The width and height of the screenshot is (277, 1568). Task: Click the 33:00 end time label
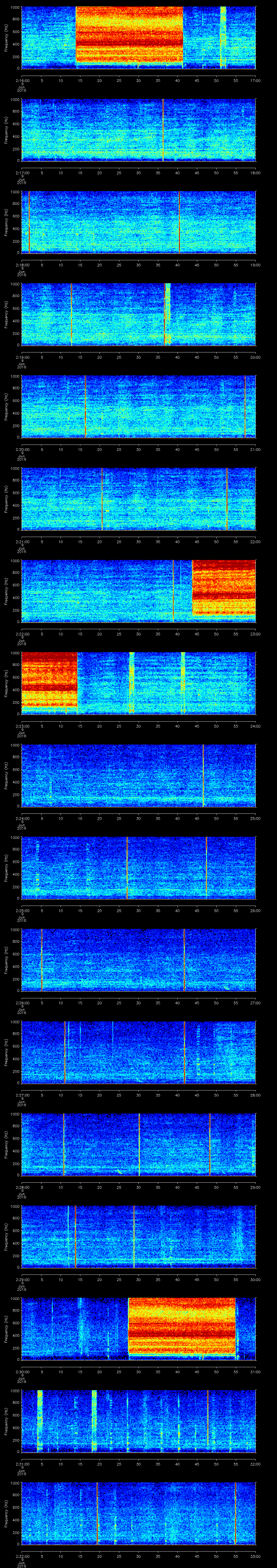[255, 1556]
